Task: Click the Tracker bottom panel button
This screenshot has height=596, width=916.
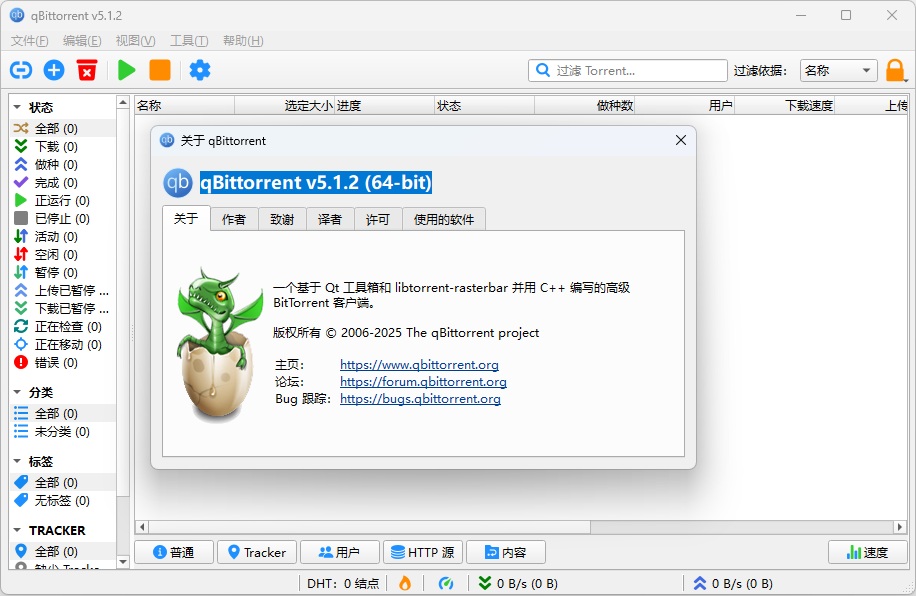Action: click(x=256, y=552)
